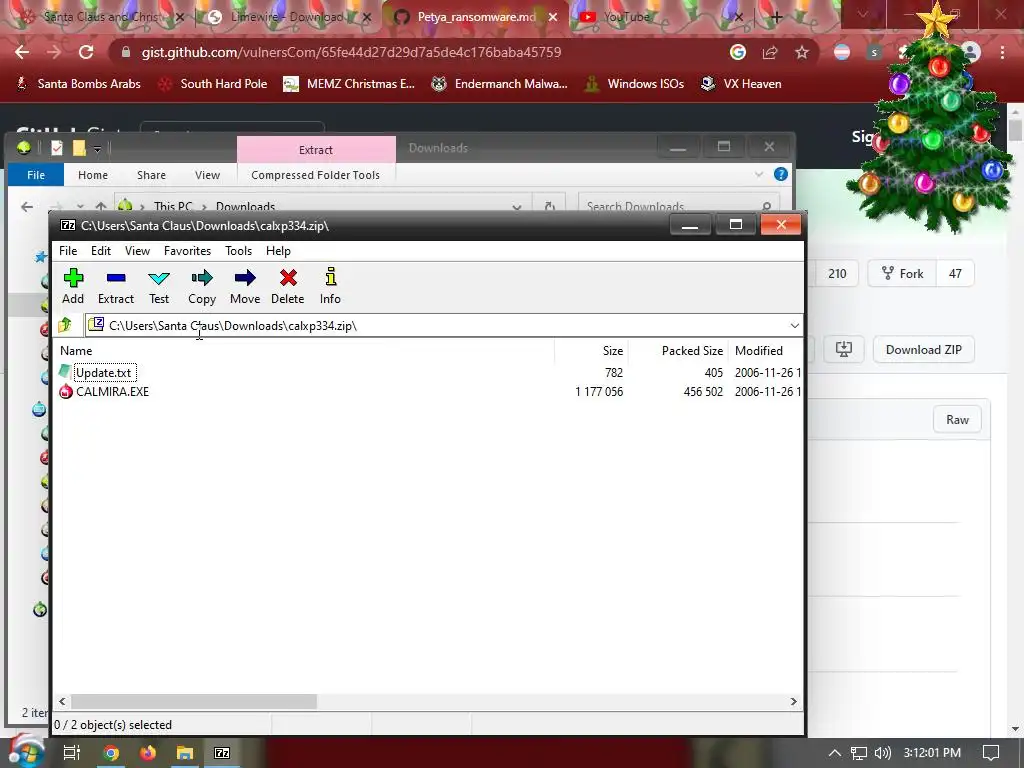Click the Google icon in the address bar
This screenshot has width=1024, height=768.
coord(738,52)
